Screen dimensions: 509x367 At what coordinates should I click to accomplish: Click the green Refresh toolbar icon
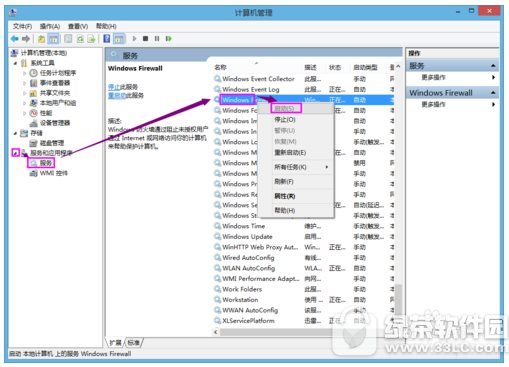click(x=80, y=39)
